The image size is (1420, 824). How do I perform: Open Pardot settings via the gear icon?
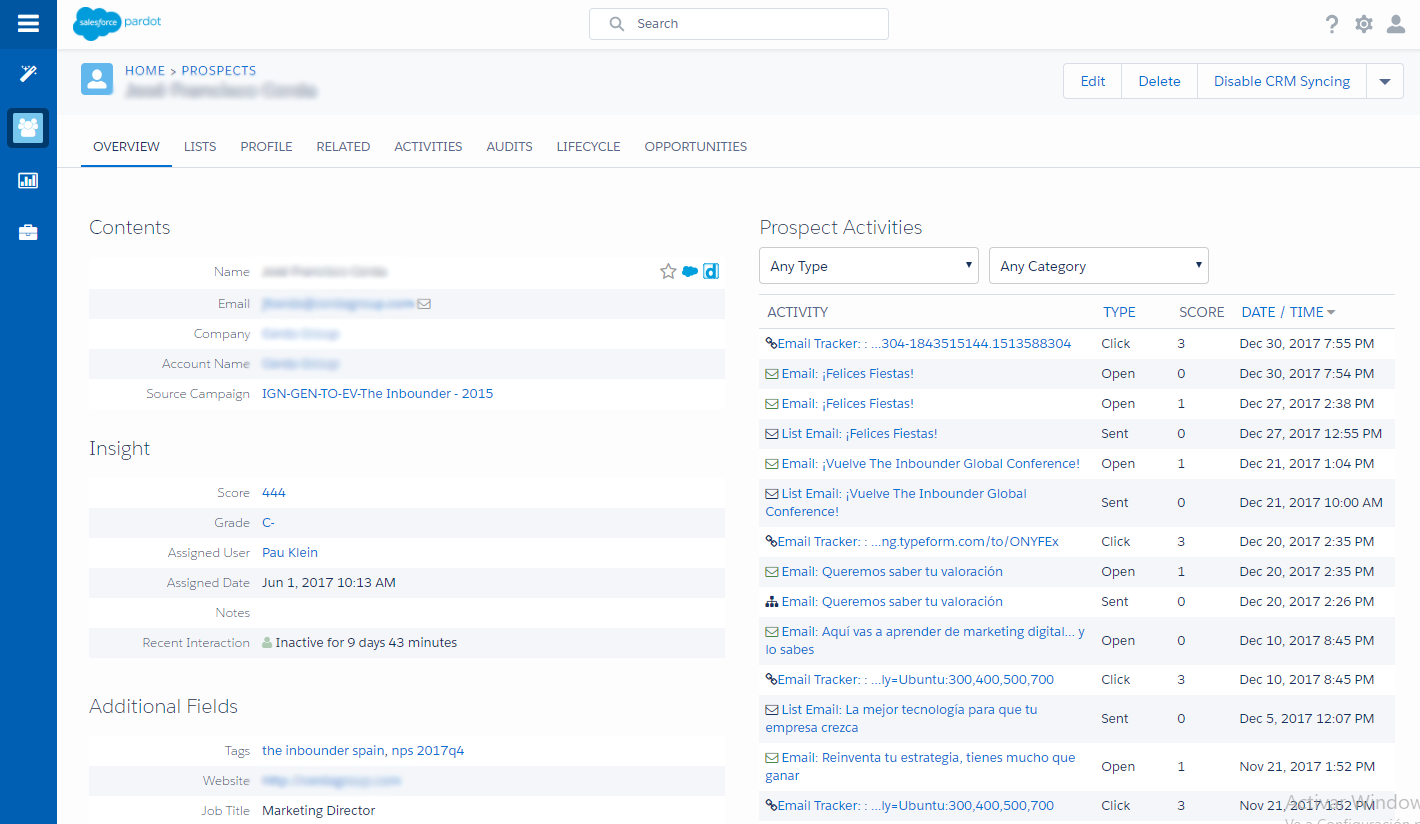[x=1363, y=23]
